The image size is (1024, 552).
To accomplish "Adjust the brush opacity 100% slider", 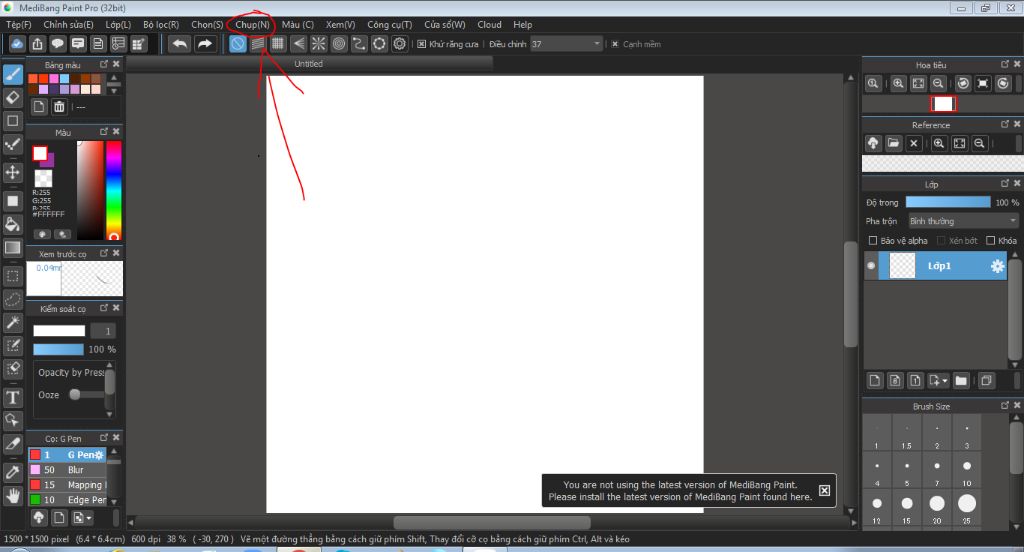I will coord(58,349).
